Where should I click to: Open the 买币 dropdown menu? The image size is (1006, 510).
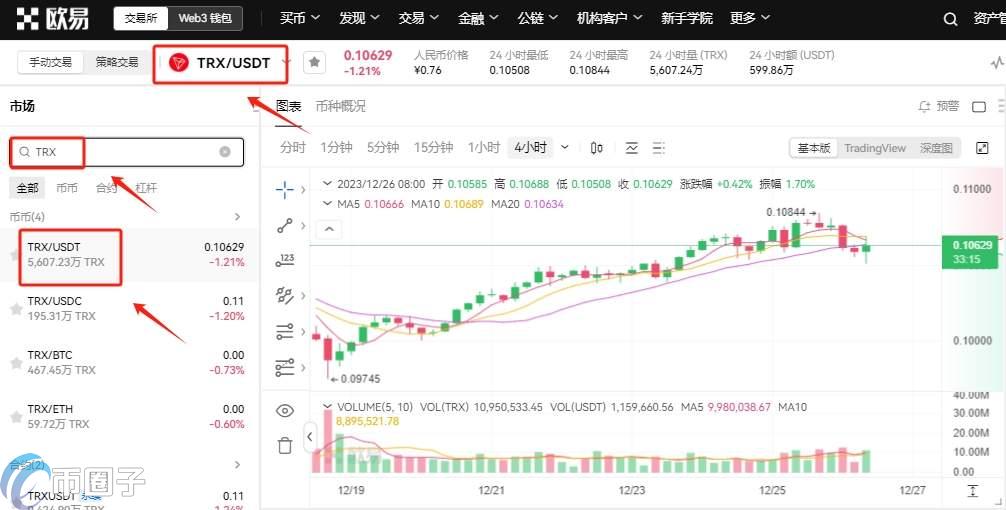[x=300, y=19]
